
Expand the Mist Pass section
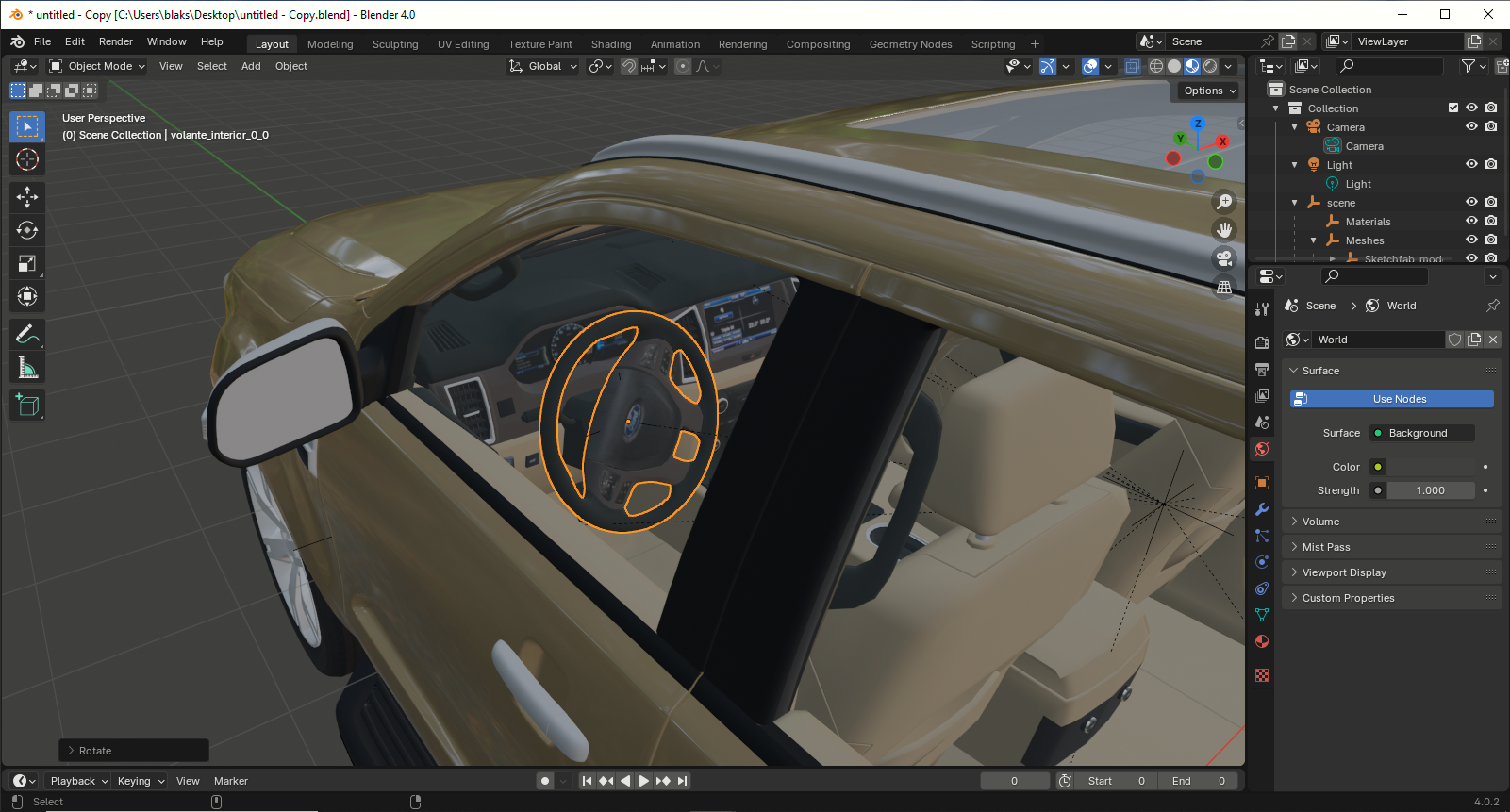click(1325, 547)
